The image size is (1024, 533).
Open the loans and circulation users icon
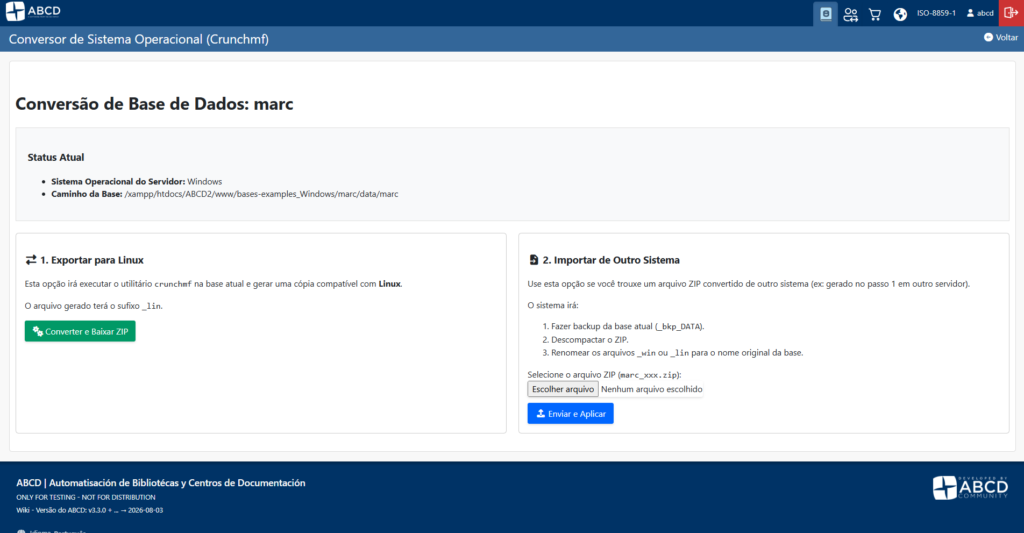850,14
